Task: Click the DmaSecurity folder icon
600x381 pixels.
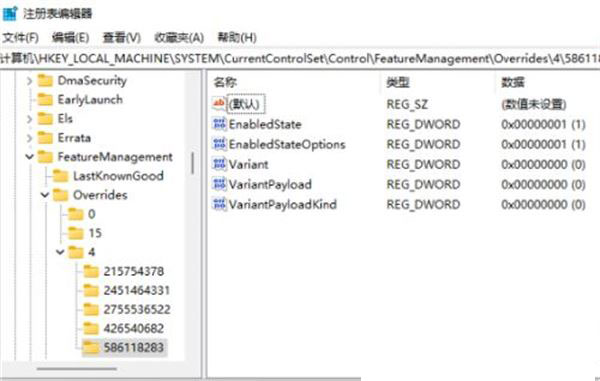Action: pos(45,81)
